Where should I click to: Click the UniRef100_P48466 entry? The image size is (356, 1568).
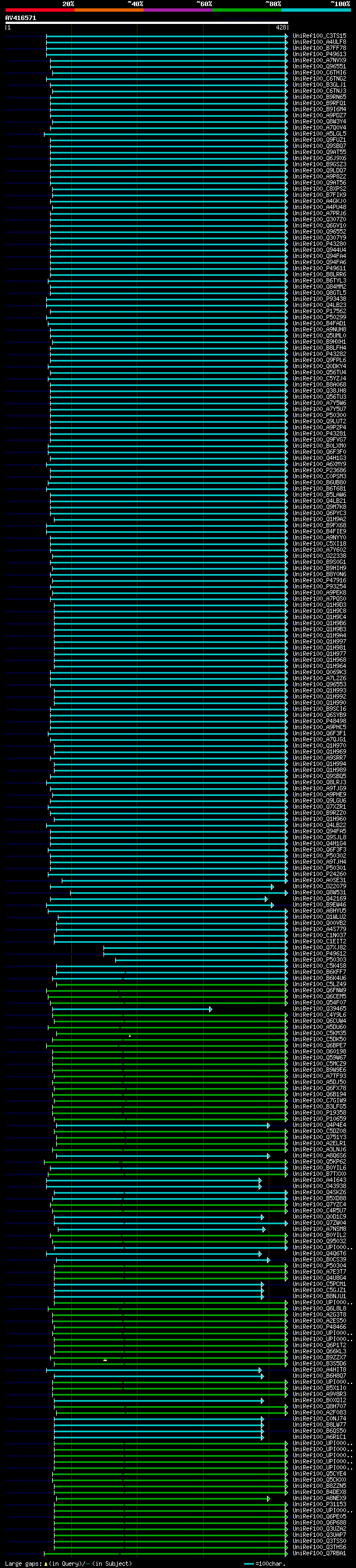319,1327
